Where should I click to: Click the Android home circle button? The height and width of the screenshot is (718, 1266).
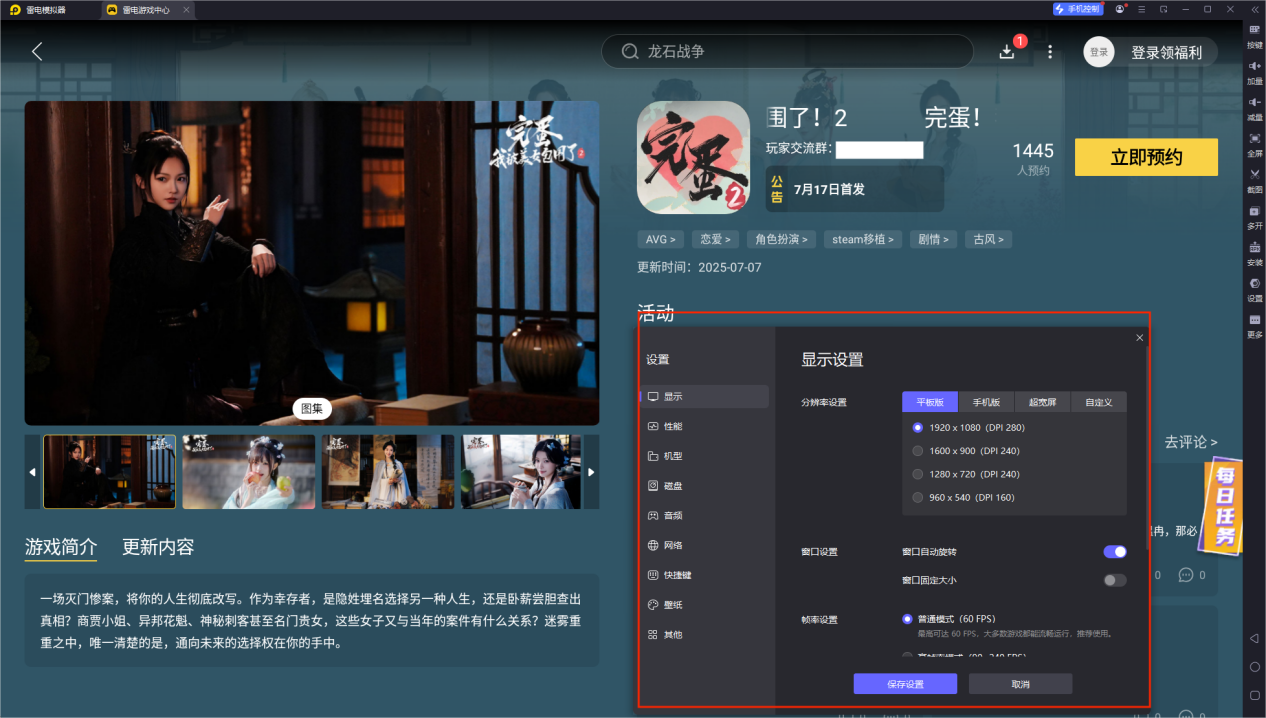1254,667
